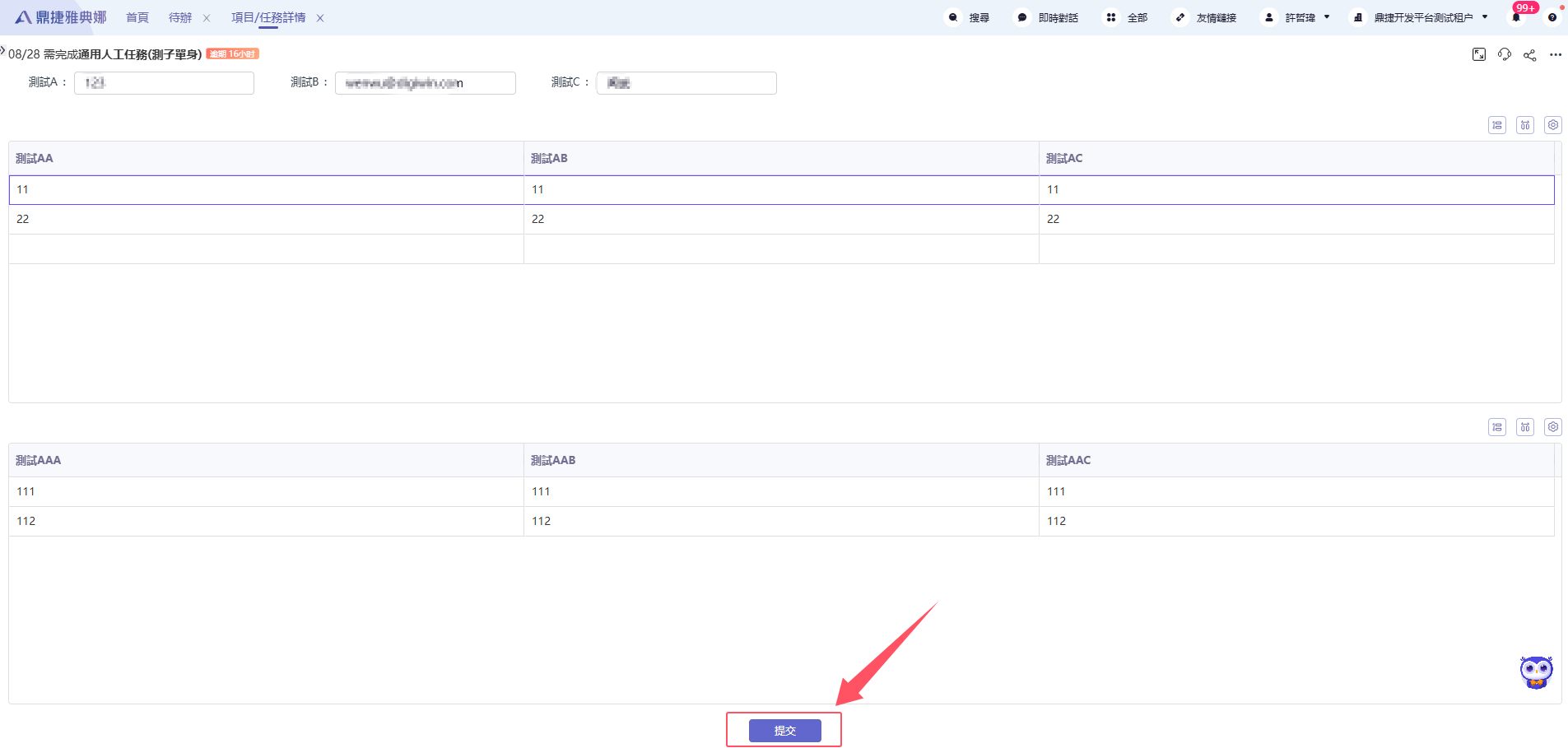
Task: Open the 搜尋 search function
Action: coord(968,17)
